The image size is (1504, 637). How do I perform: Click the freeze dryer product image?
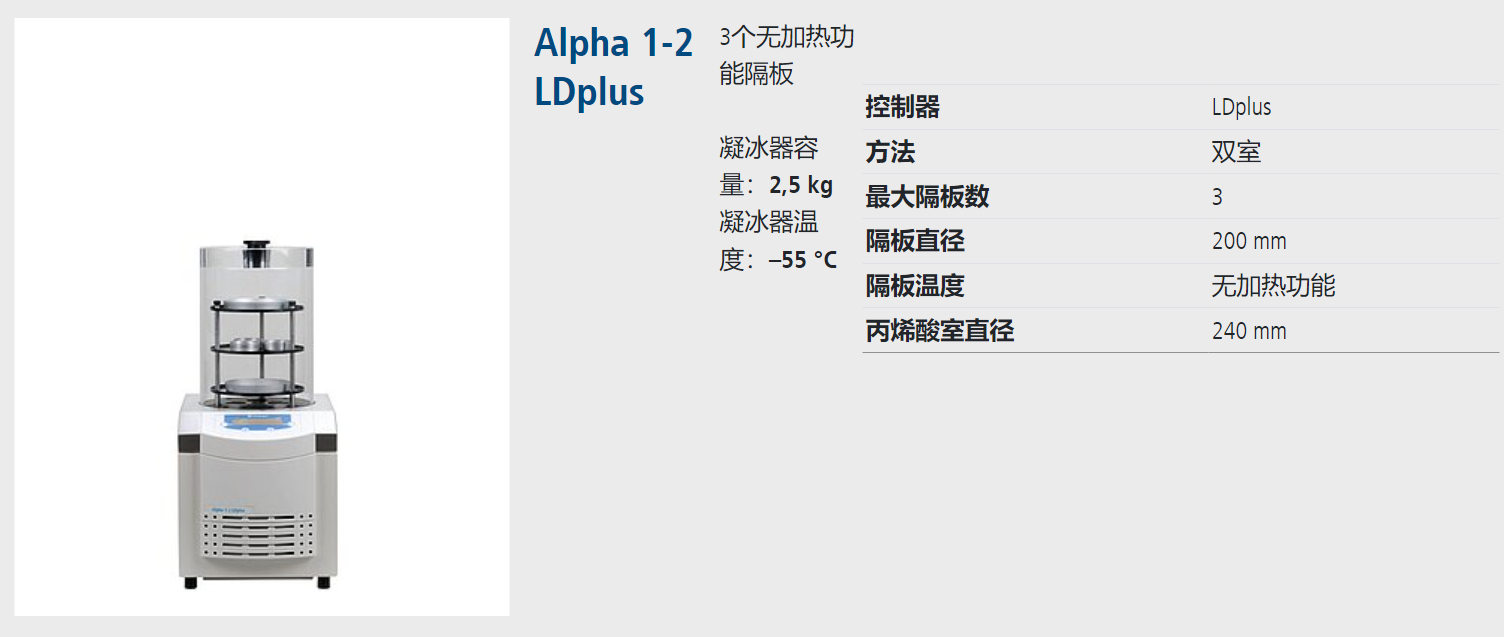[x=262, y=316]
